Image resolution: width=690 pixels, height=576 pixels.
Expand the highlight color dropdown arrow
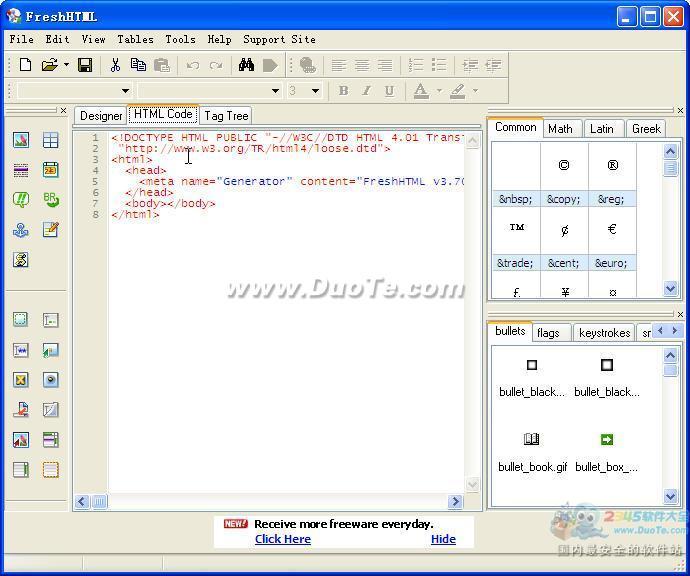475,91
